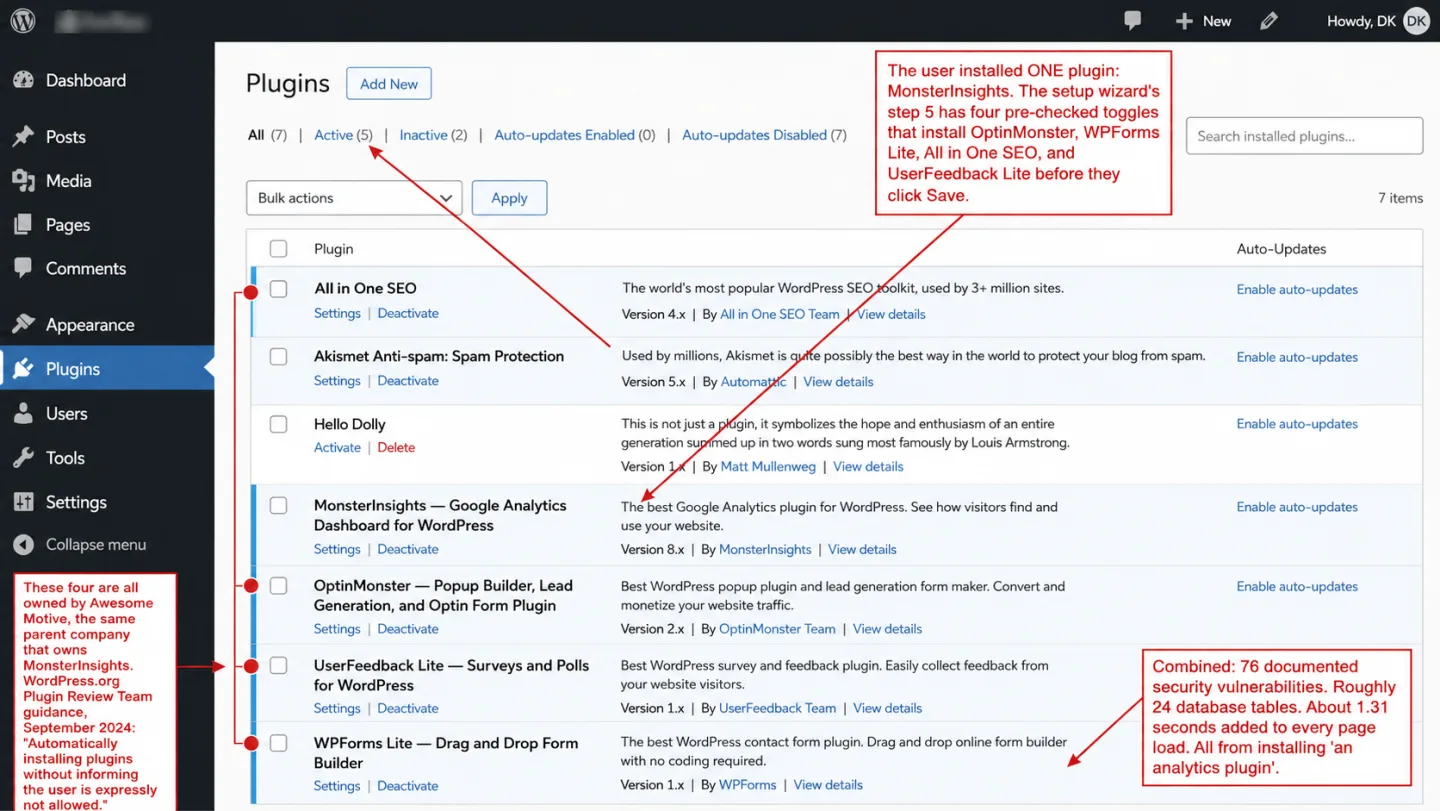Show the Inactive (2) plugins filter
The height and width of the screenshot is (811, 1440).
pyautogui.click(x=433, y=135)
